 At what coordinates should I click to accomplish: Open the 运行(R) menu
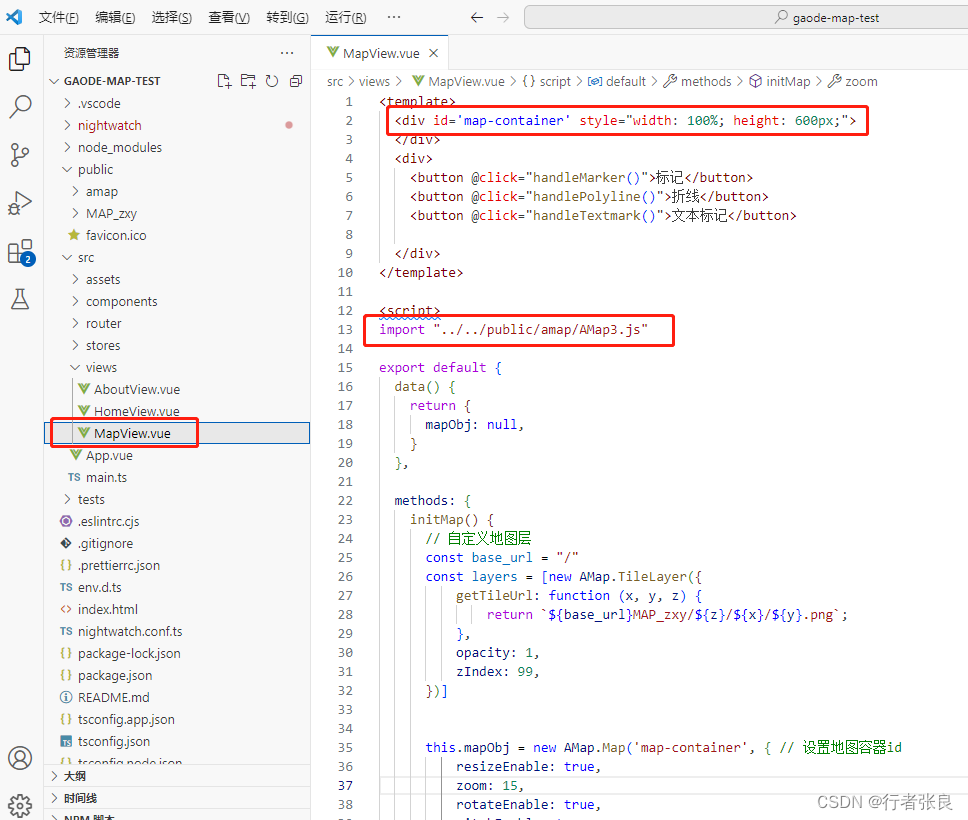click(x=345, y=17)
